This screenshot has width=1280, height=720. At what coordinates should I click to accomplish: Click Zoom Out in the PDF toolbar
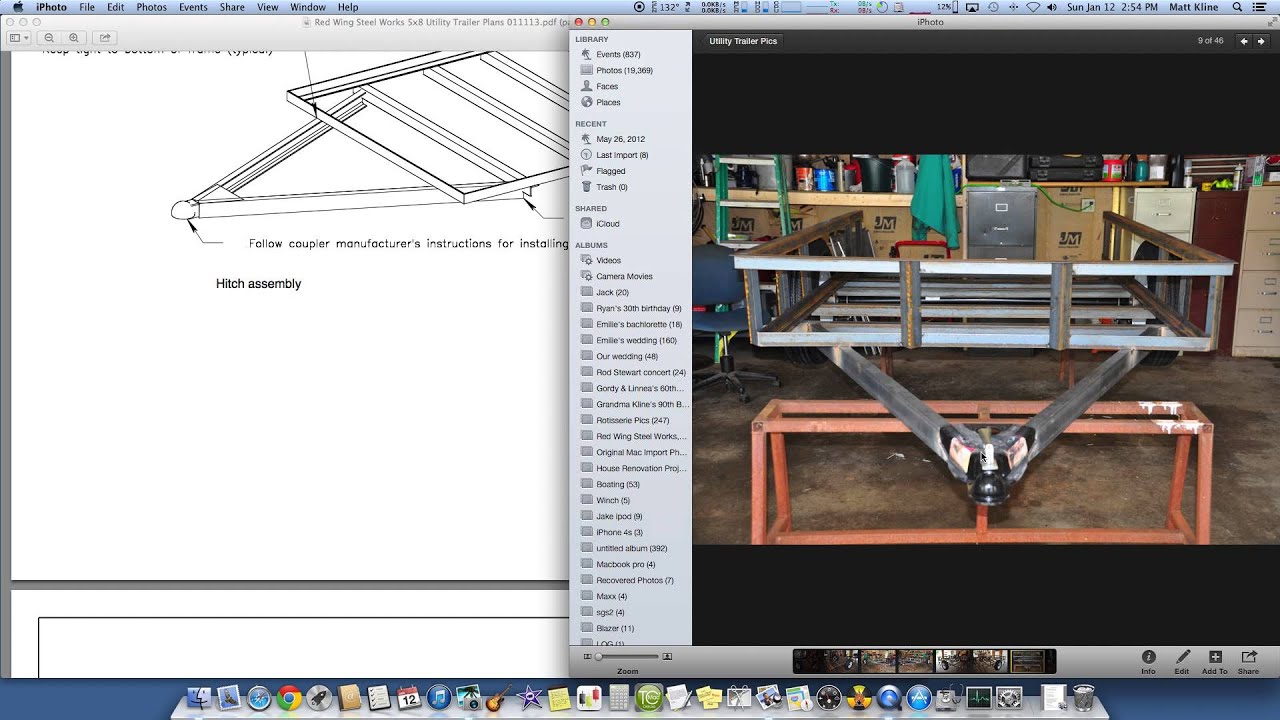49,38
